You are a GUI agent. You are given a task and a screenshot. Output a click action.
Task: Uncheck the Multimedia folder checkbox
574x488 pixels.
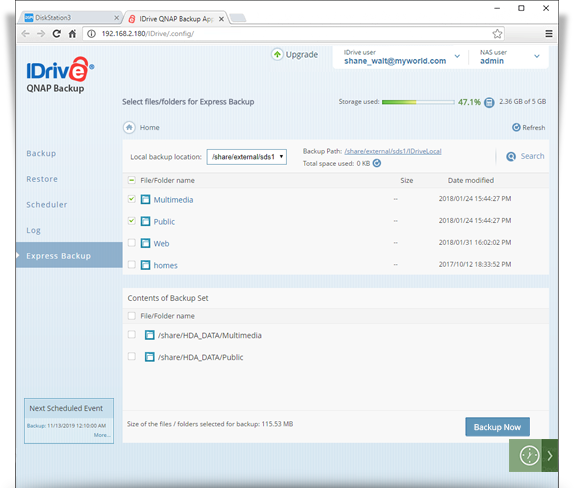132,199
